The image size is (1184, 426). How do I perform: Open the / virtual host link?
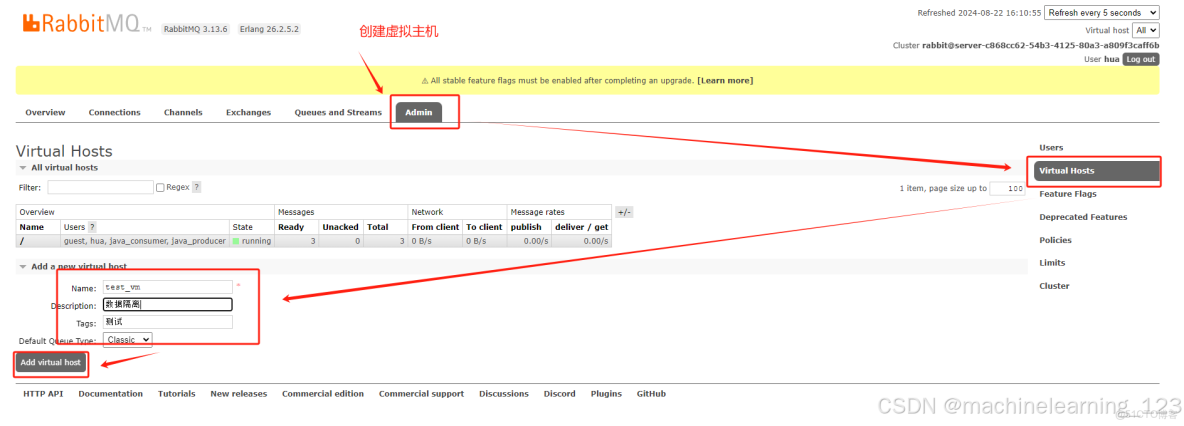(21, 241)
